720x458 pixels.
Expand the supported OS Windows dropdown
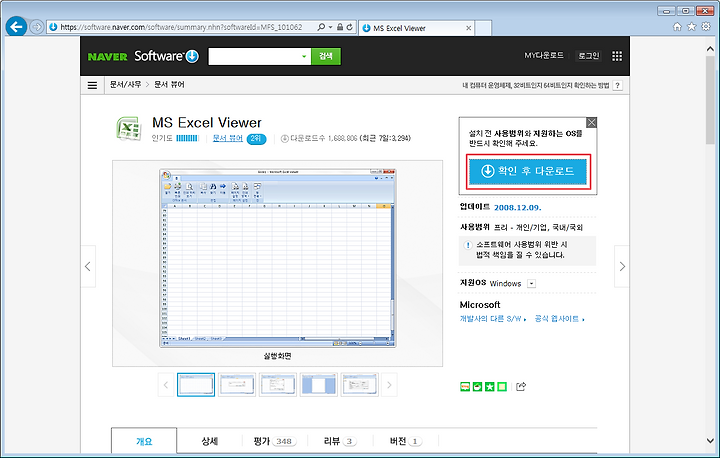pos(531,283)
